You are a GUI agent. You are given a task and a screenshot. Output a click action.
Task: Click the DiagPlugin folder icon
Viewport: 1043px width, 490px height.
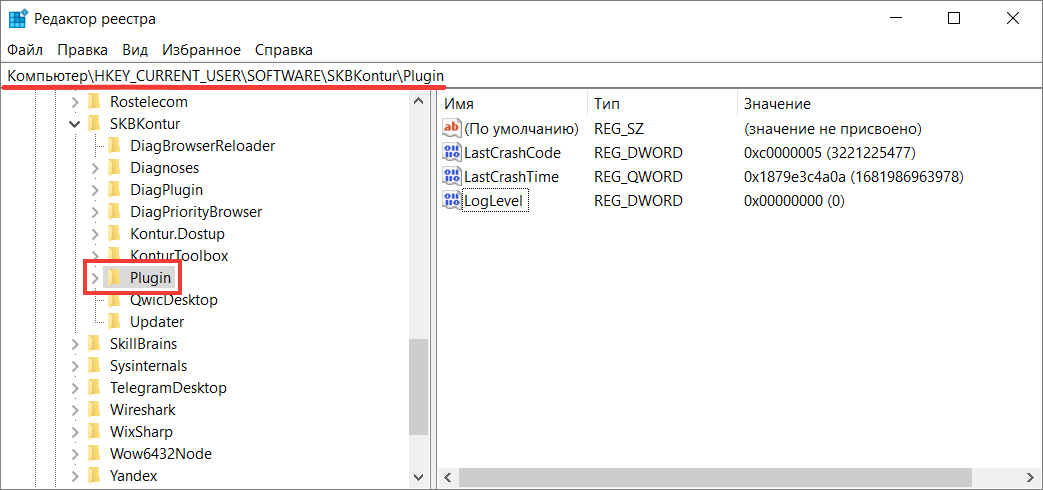[x=114, y=189]
